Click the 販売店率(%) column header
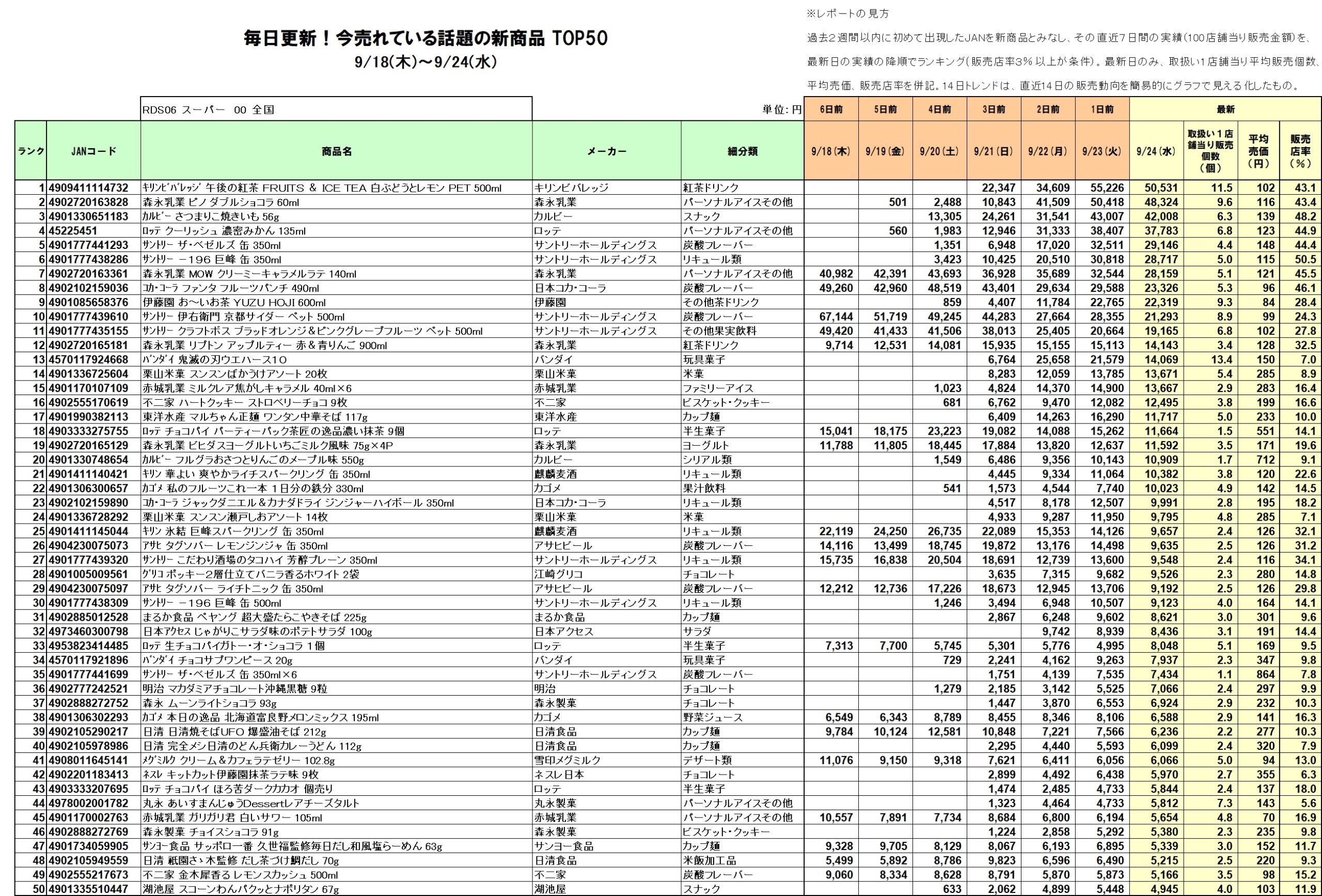Viewport: 1322px width, 896px height. (1300, 151)
